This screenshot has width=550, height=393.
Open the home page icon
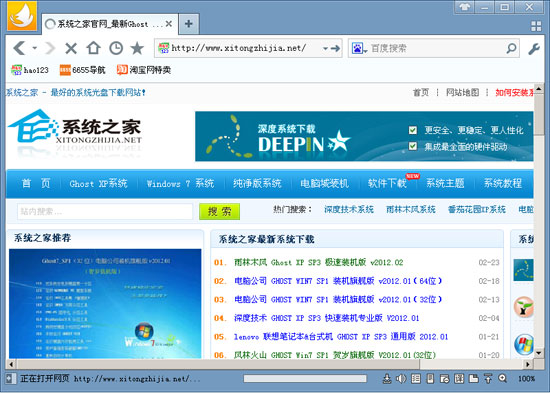[94, 48]
